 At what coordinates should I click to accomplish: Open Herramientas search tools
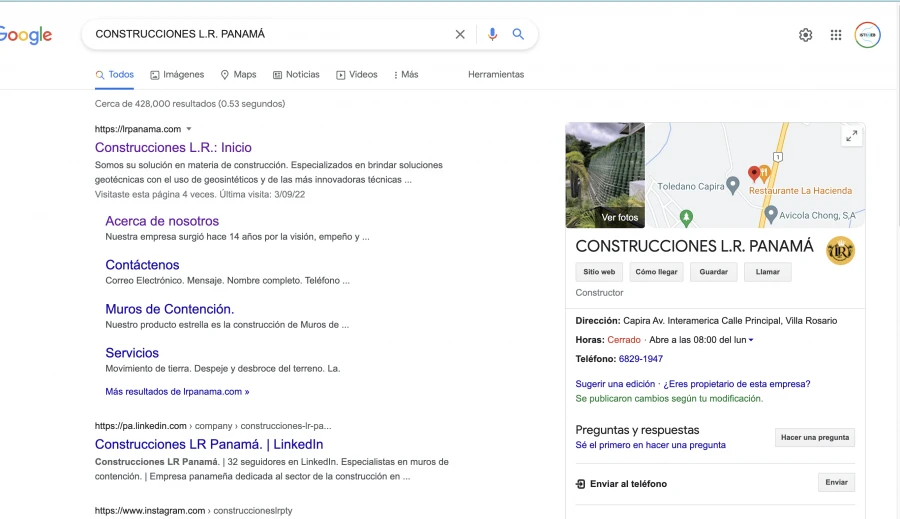click(496, 75)
